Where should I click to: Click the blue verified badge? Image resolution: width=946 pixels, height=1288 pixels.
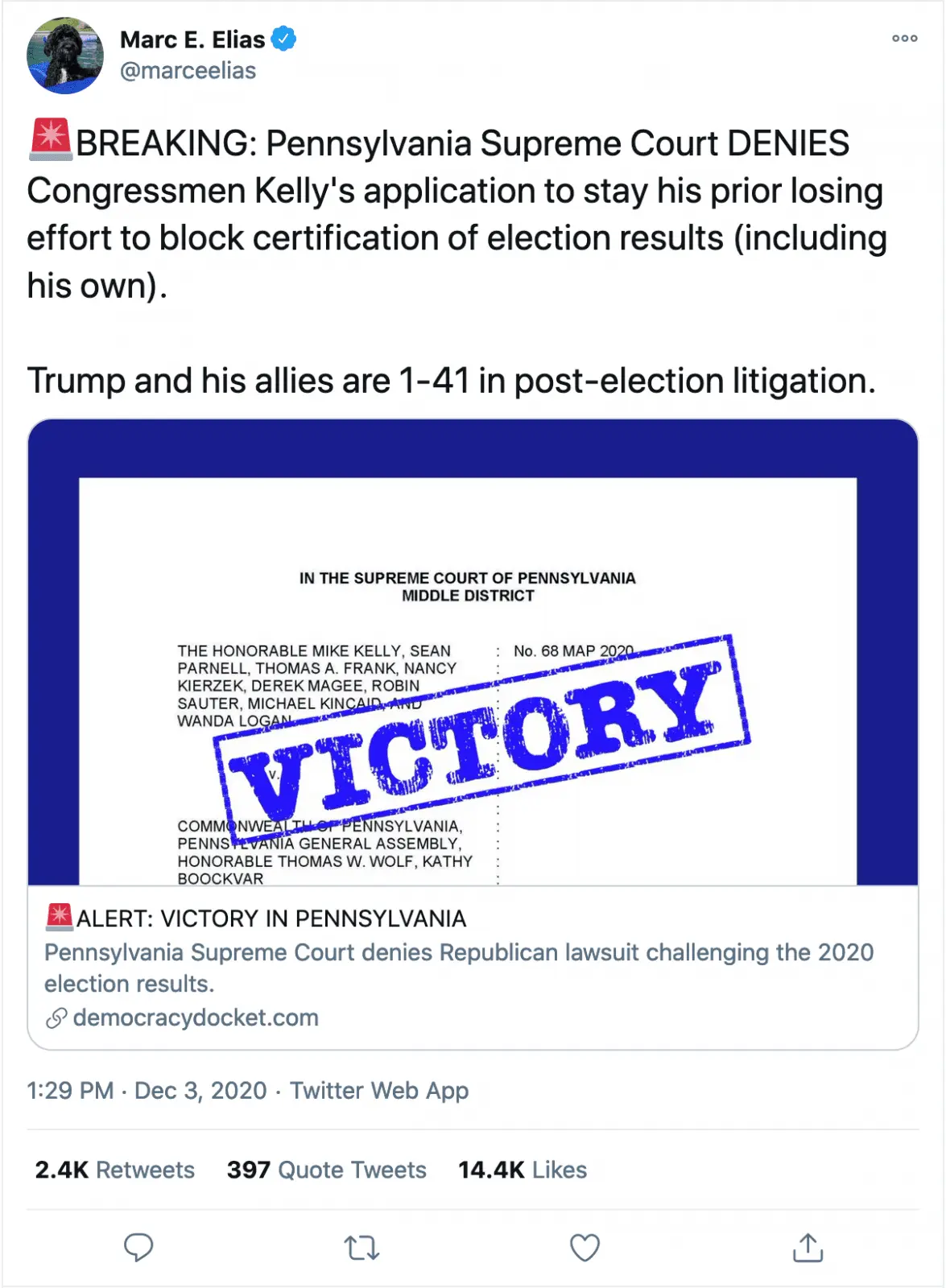click(283, 39)
